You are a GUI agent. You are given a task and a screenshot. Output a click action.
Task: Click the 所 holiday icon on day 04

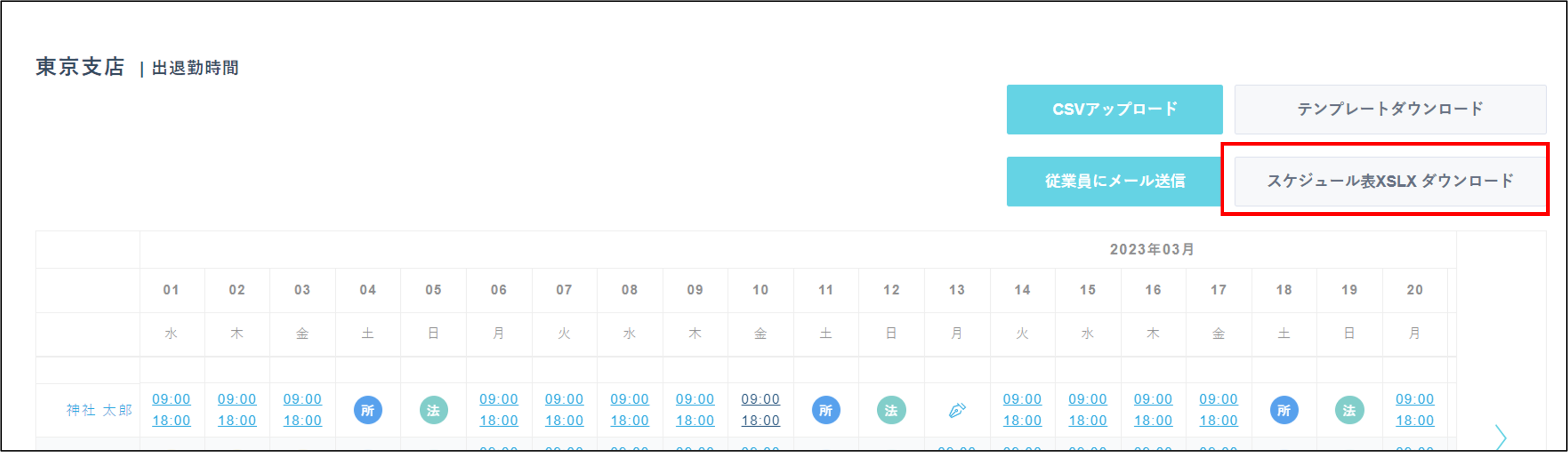tap(368, 410)
